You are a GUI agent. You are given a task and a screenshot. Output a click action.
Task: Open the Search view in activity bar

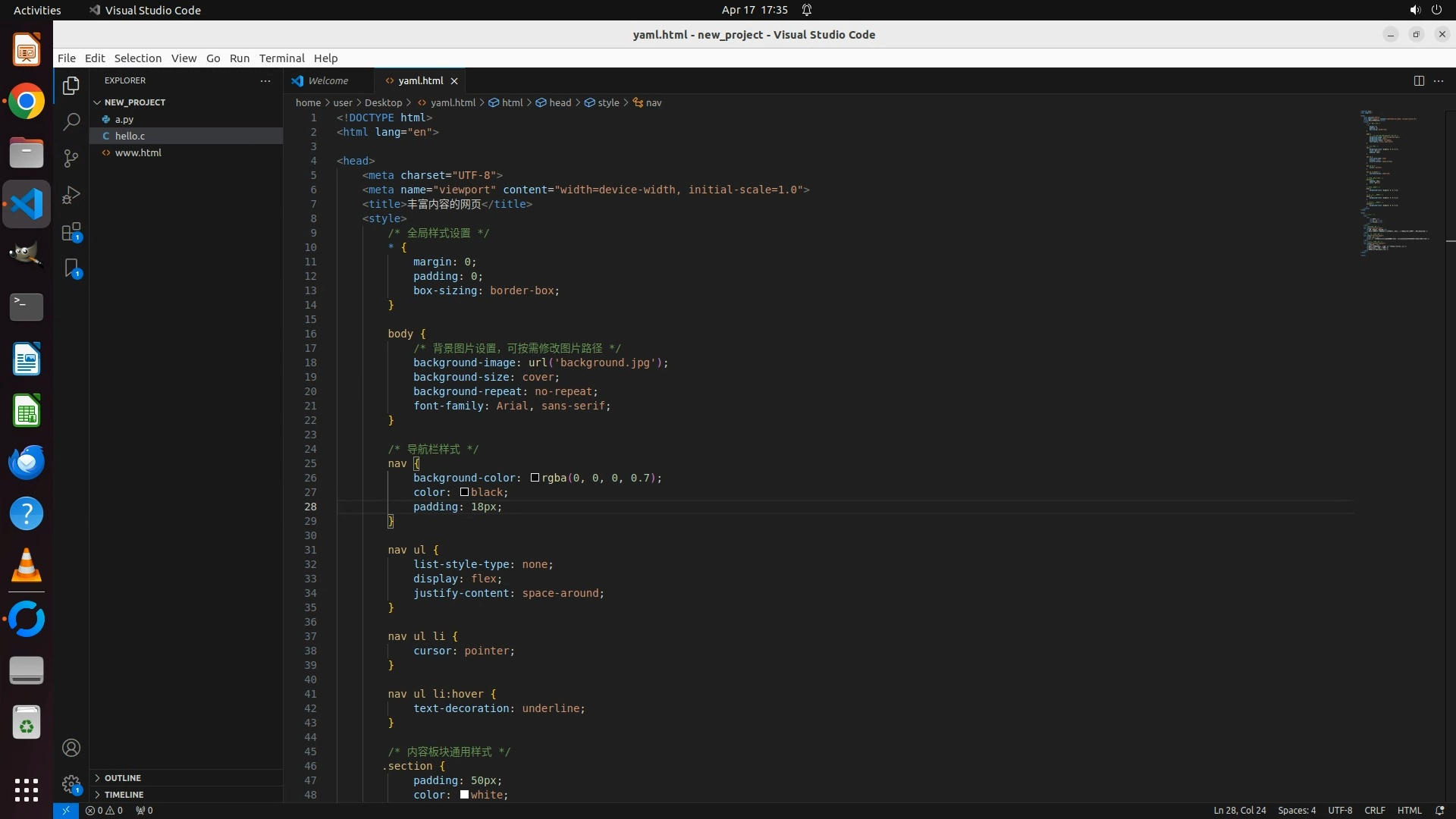[x=71, y=121]
